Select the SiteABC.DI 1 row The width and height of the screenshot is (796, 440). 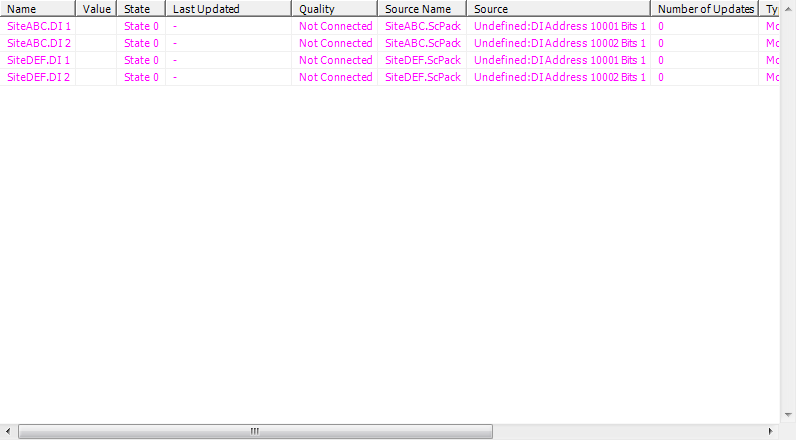(39, 26)
